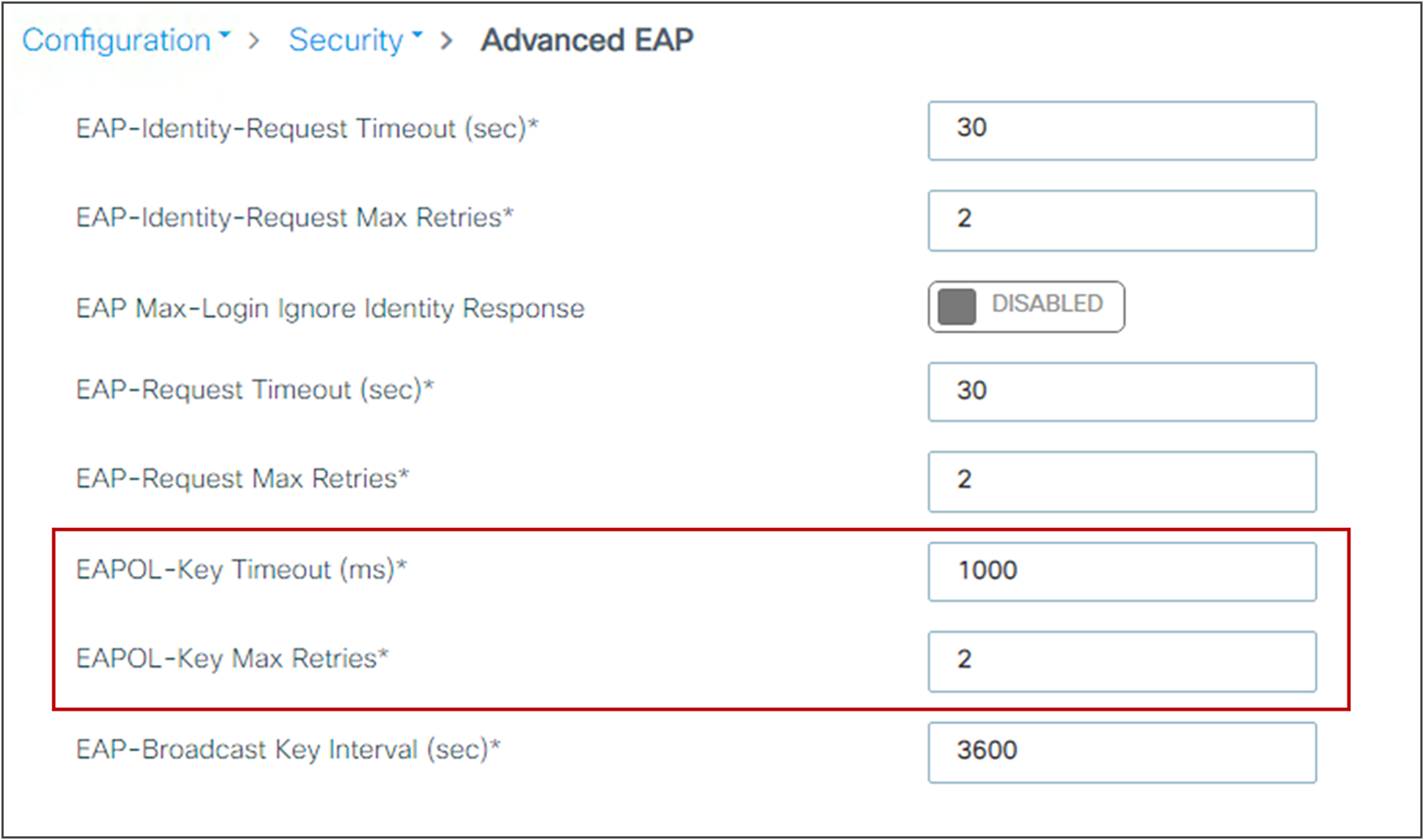Click the EAP-Broadcast Key Interval (sec) label
This screenshot has width=1424, height=840.
tap(288, 750)
